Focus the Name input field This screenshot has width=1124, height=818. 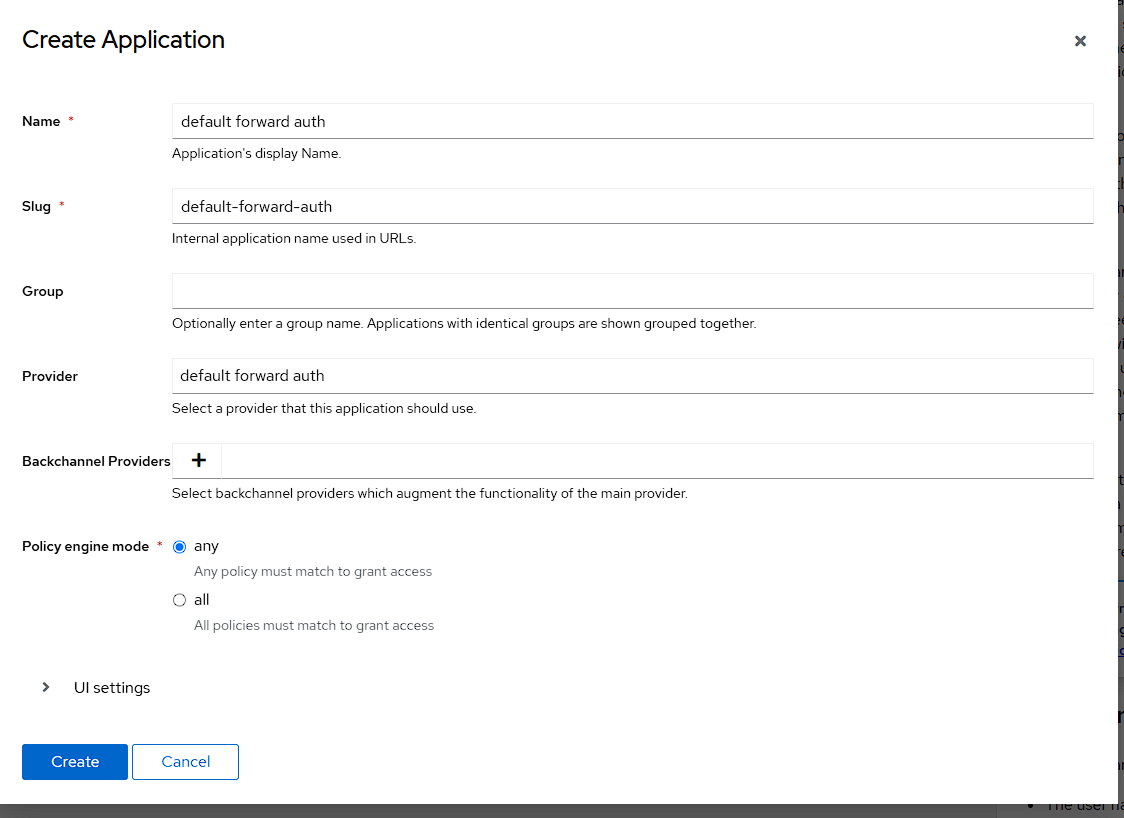[x=632, y=121]
